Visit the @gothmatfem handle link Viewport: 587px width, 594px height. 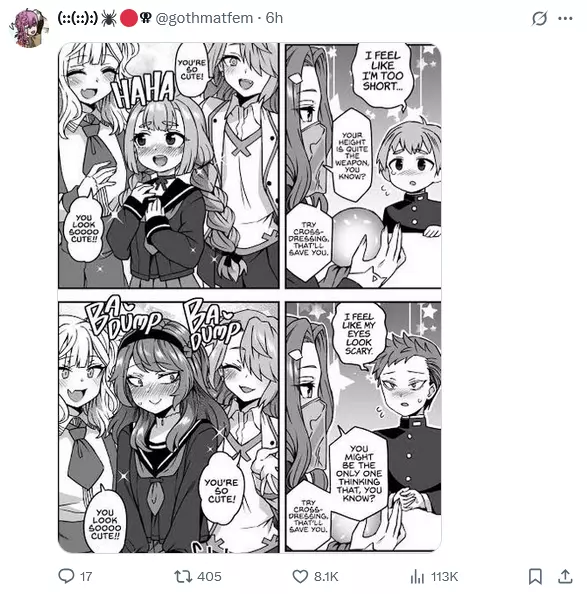pos(204,18)
